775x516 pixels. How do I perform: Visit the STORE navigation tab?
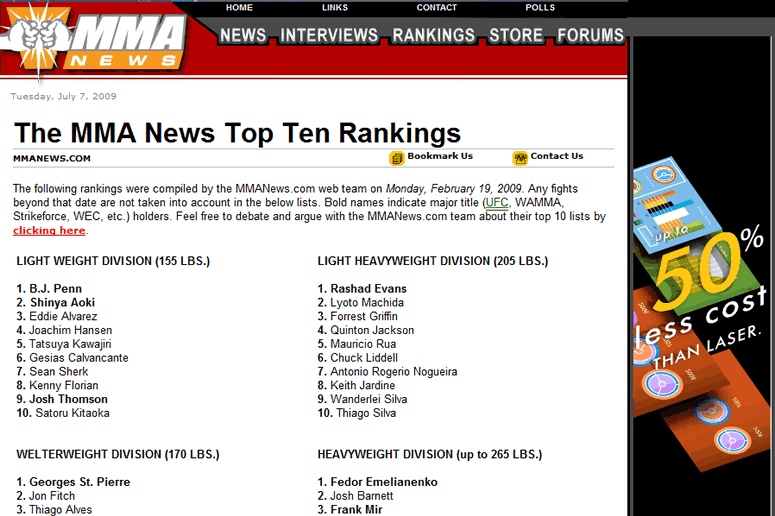point(515,35)
